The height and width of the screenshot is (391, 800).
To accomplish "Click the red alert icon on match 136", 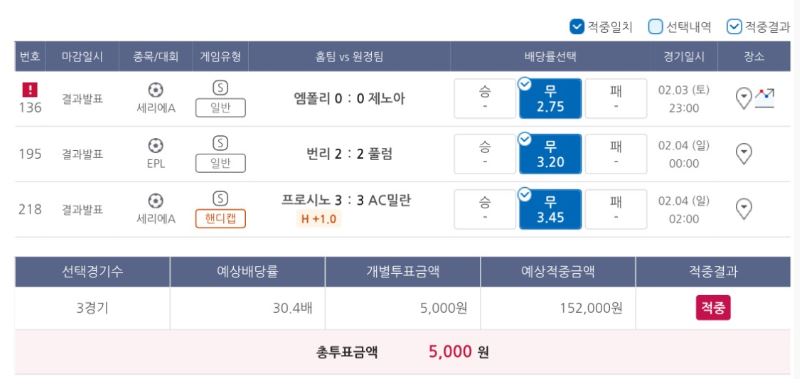I will point(30,90).
